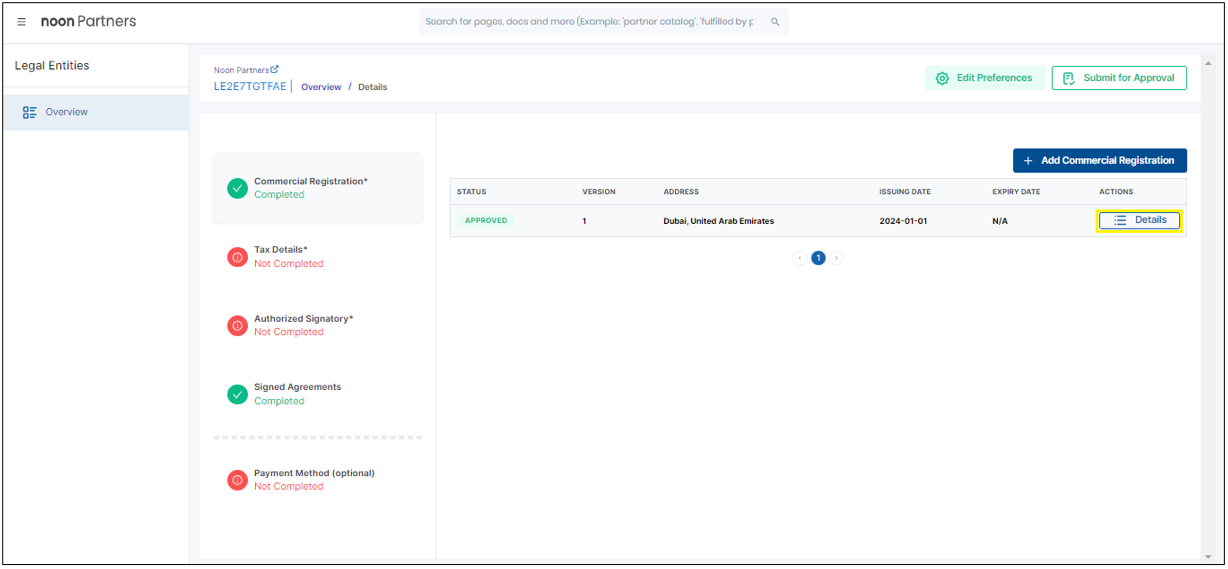
Task: Click the noon Partners logo
Action: pos(88,21)
